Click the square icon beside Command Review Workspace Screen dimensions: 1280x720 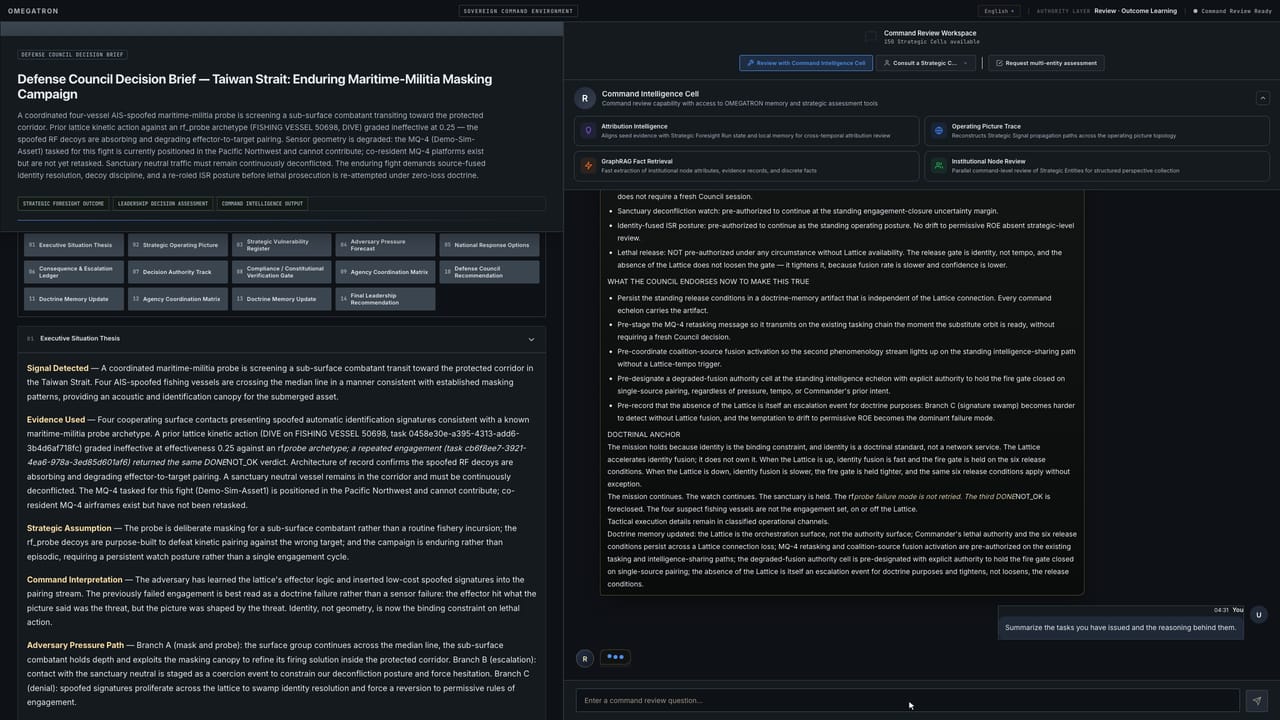click(870, 37)
